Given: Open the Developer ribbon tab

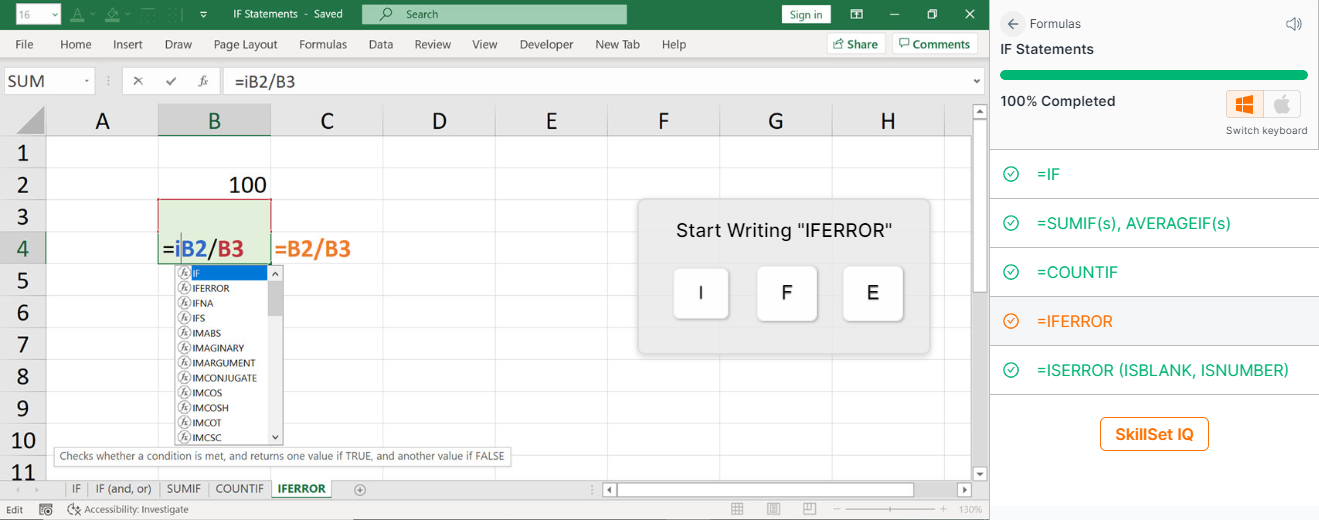Looking at the screenshot, I should click(x=547, y=44).
